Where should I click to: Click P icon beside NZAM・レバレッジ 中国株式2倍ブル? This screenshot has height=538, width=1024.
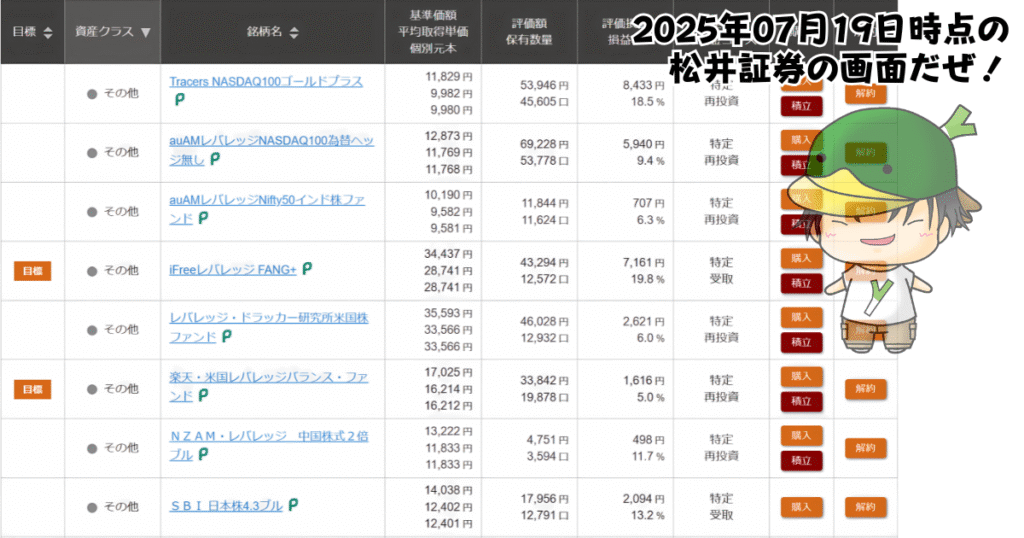[203, 454]
